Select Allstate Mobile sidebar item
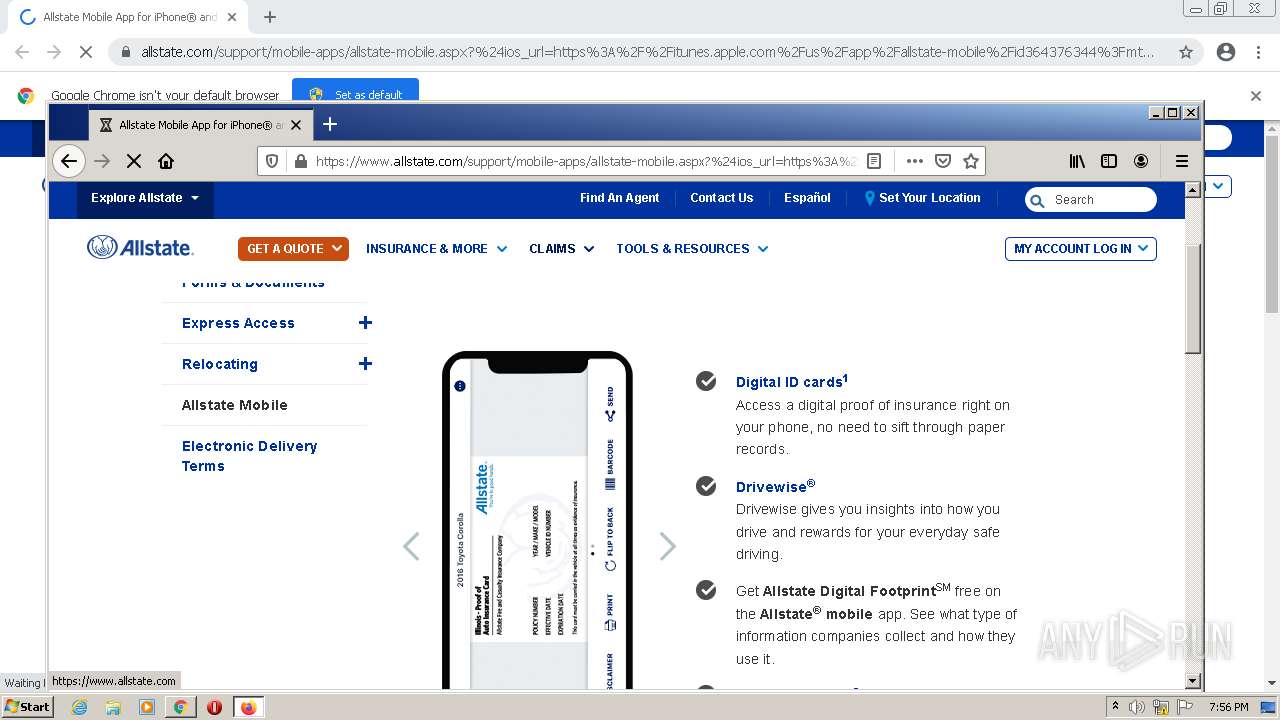This screenshot has height=720, width=1280. point(235,405)
